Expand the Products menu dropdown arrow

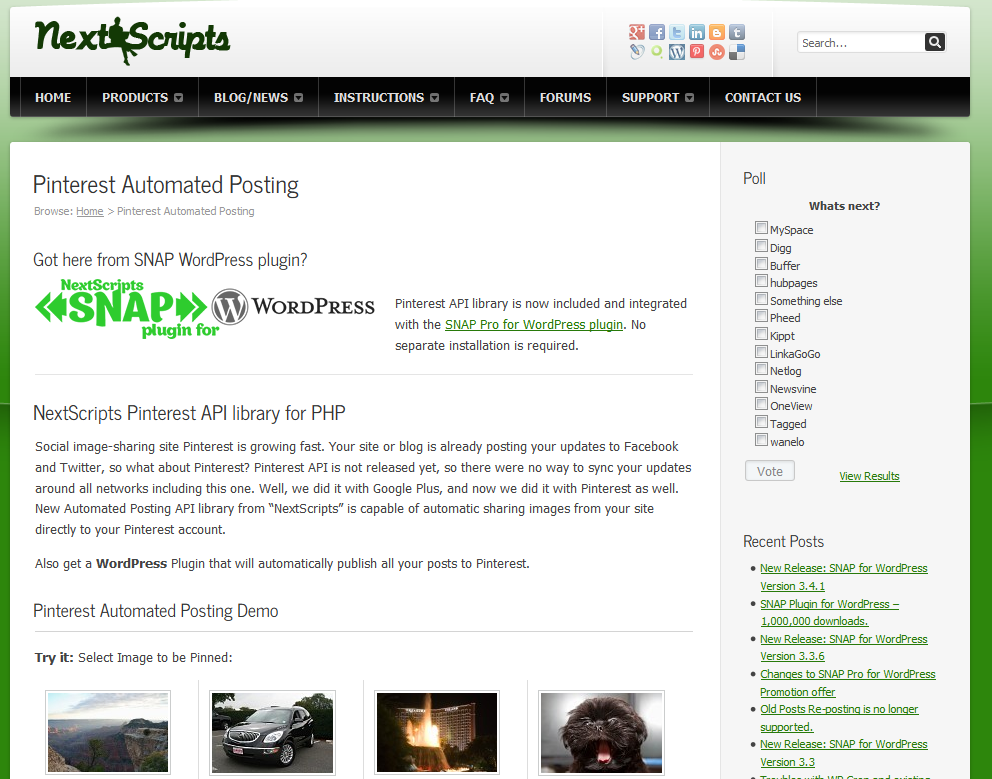[x=178, y=97]
